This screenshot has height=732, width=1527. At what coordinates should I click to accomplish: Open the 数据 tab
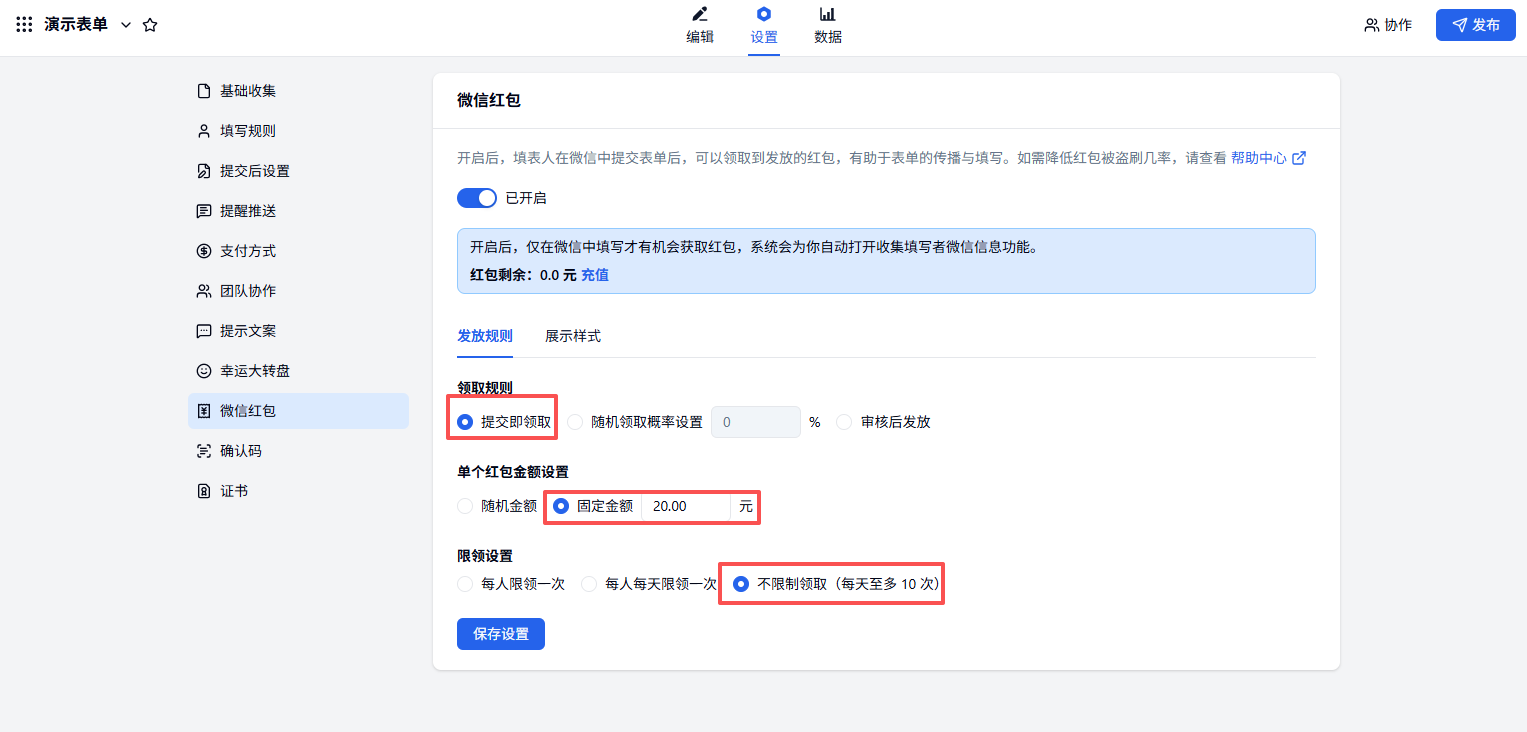tap(827, 26)
